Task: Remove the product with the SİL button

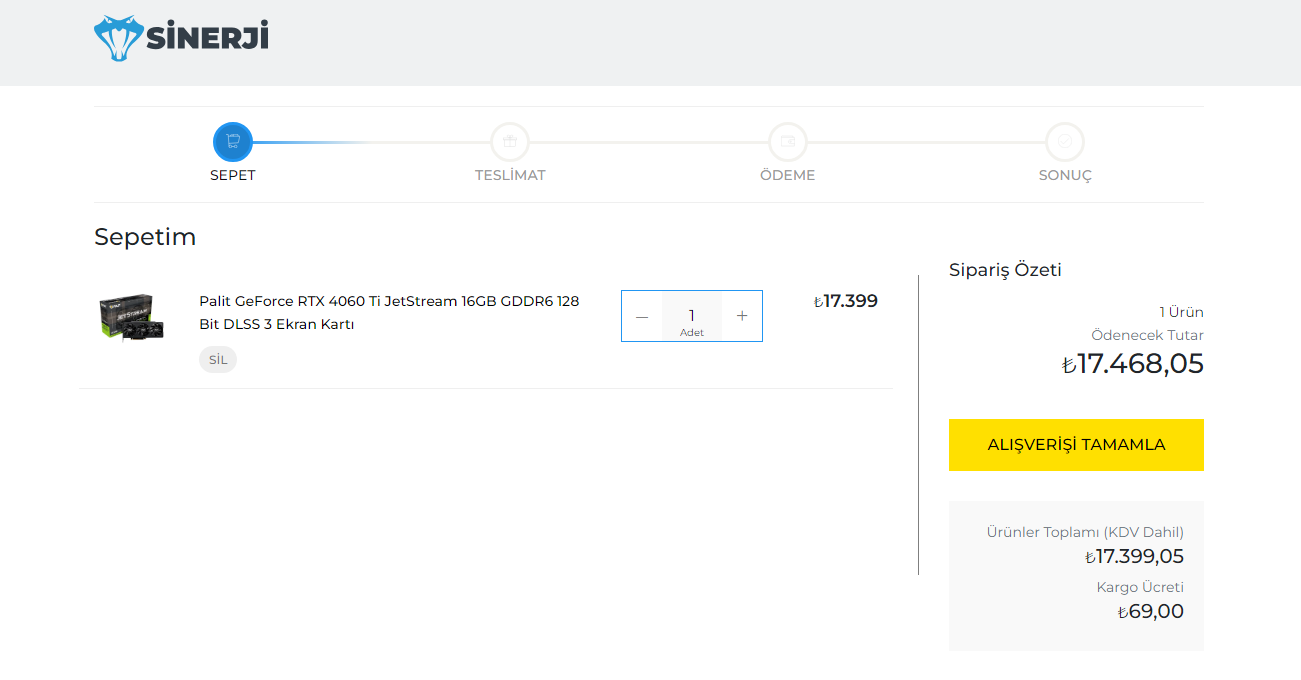Action: coord(218,360)
